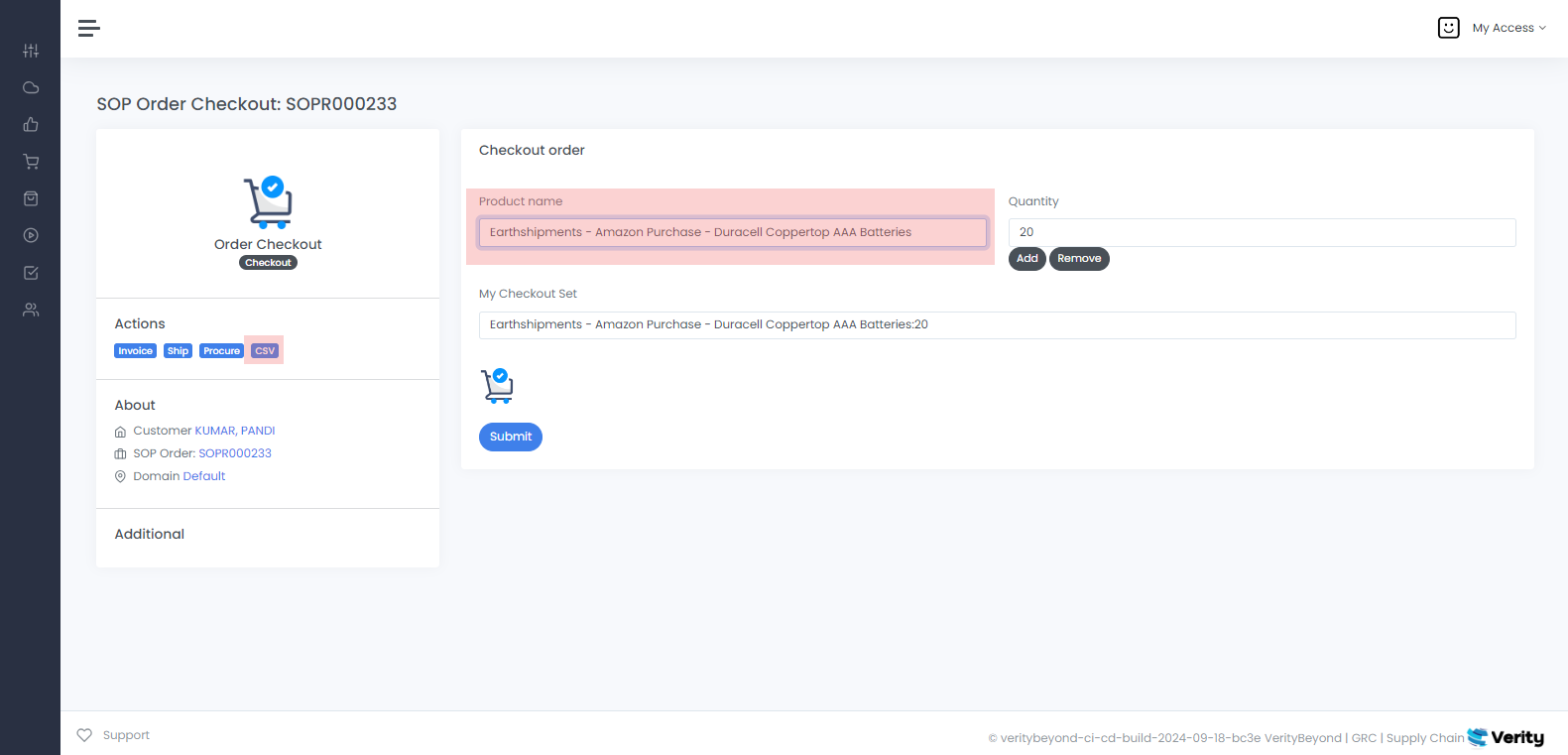Click the Verity logo in the footer
The width and height of the screenshot is (1568, 755).
pyautogui.click(x=1506, y=737)
